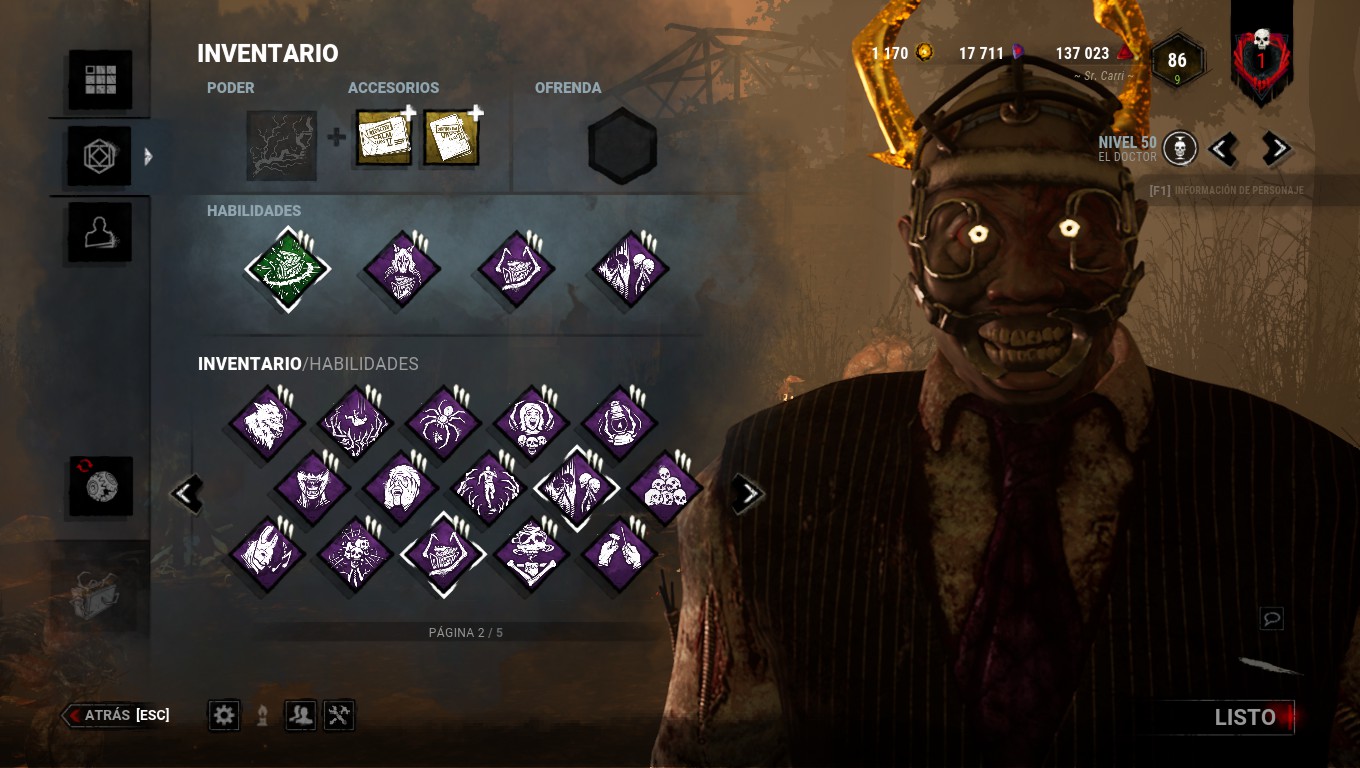The width and height of the screenshot is (1360, 768).
Task: Open the grid bloodweb sidebar tab
Action: coord(100,79)
